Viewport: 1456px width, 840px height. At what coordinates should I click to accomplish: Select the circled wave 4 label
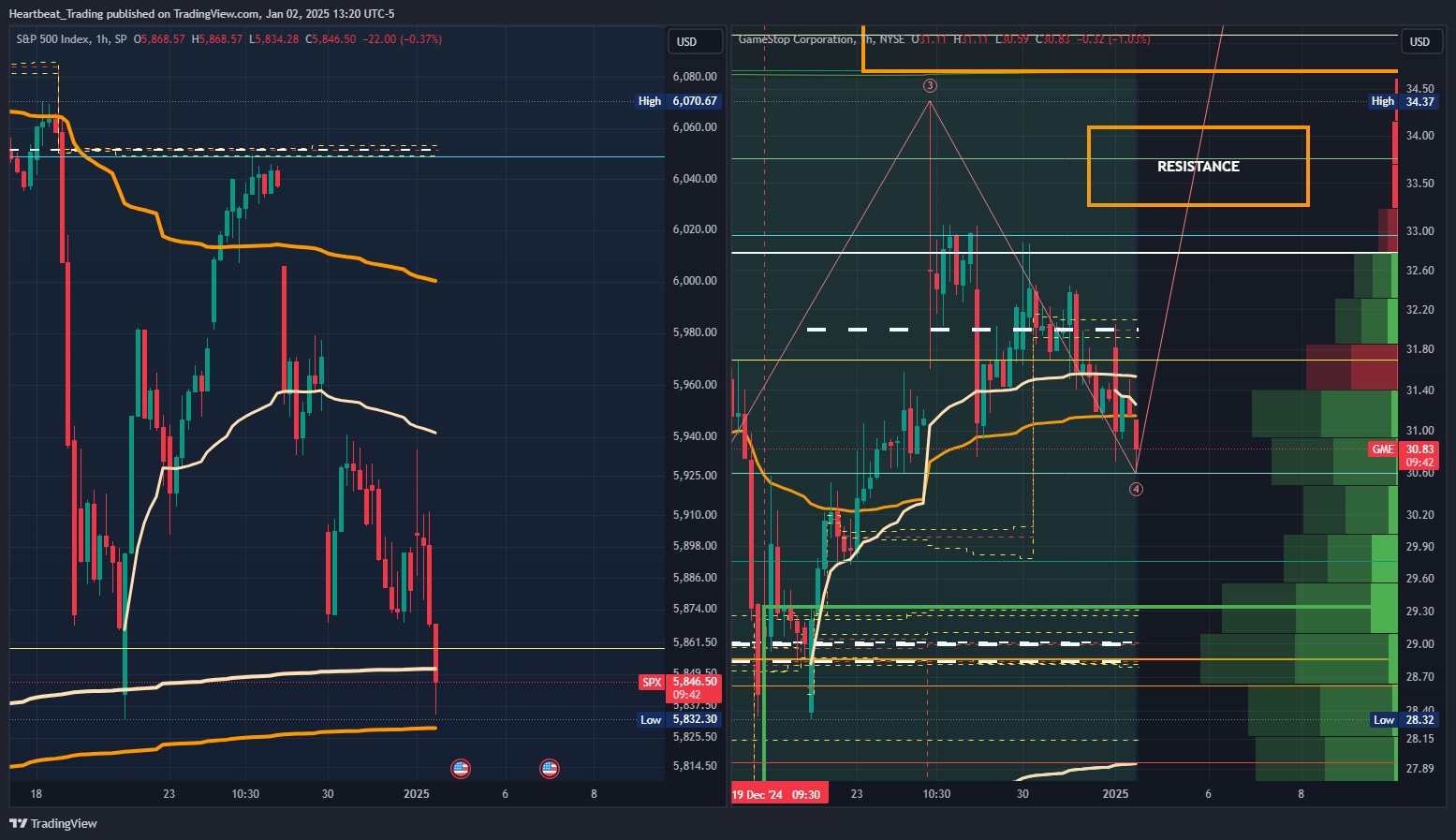[1136, 489]
